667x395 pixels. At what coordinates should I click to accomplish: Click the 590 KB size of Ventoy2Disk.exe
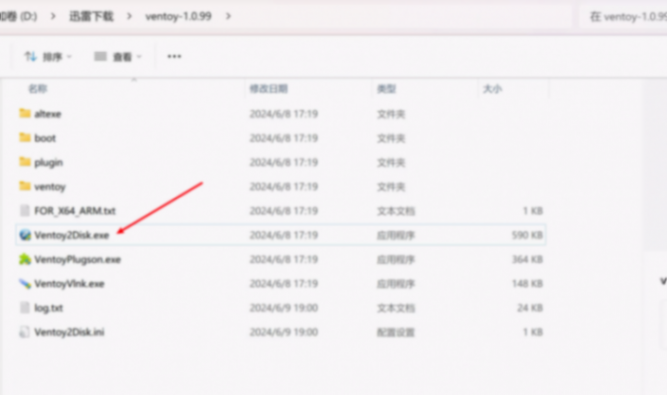click(527, 235)
